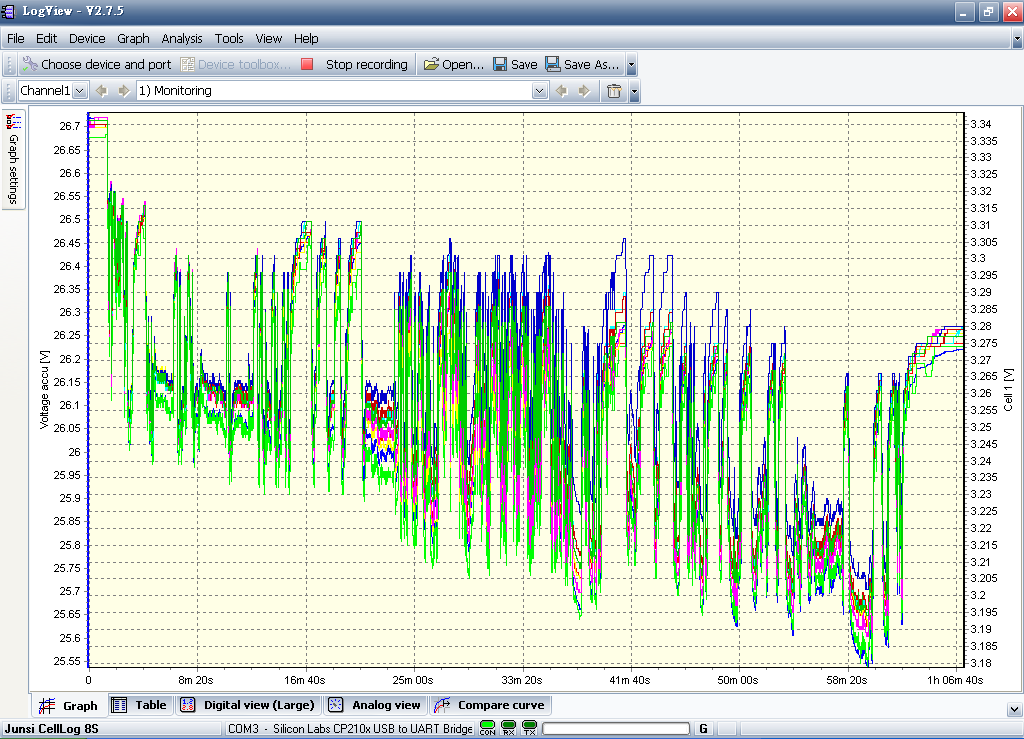Click the bottom-right tab list dropdown arrow
The height and width of the screenshot is (739, 1024).
(x=1014, y=709)
